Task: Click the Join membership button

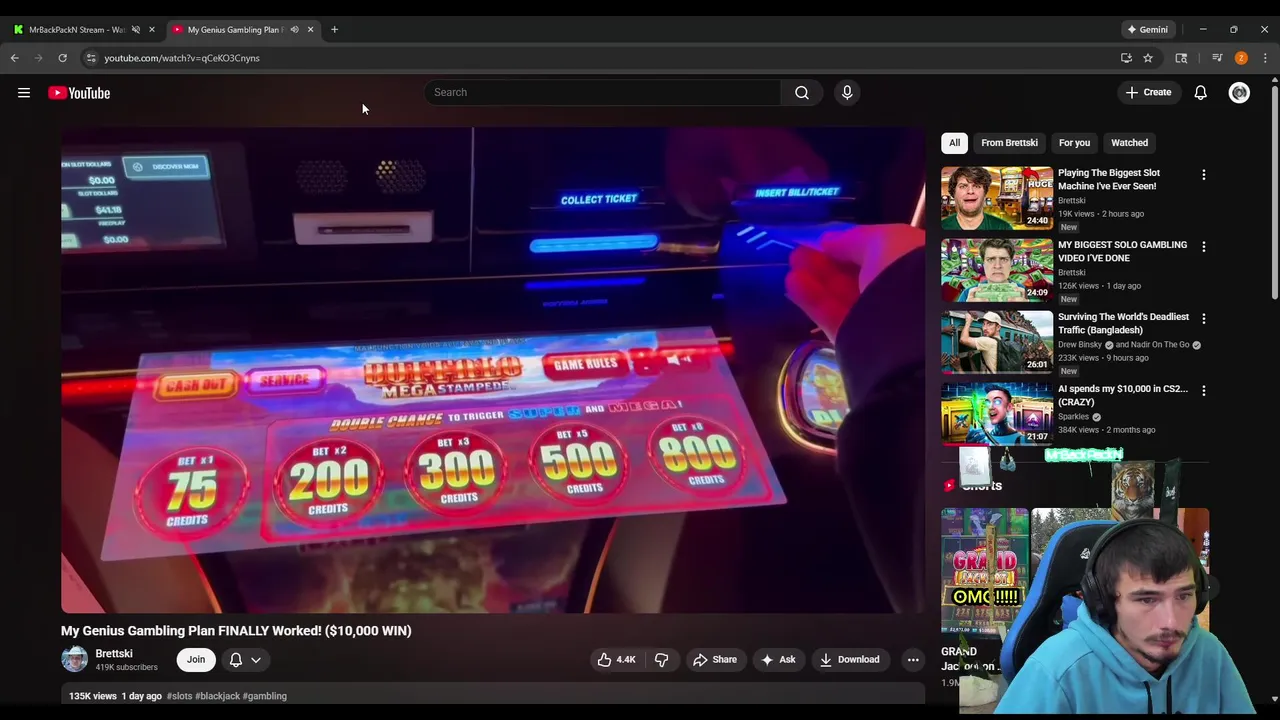Action: (x=196, y=659)
